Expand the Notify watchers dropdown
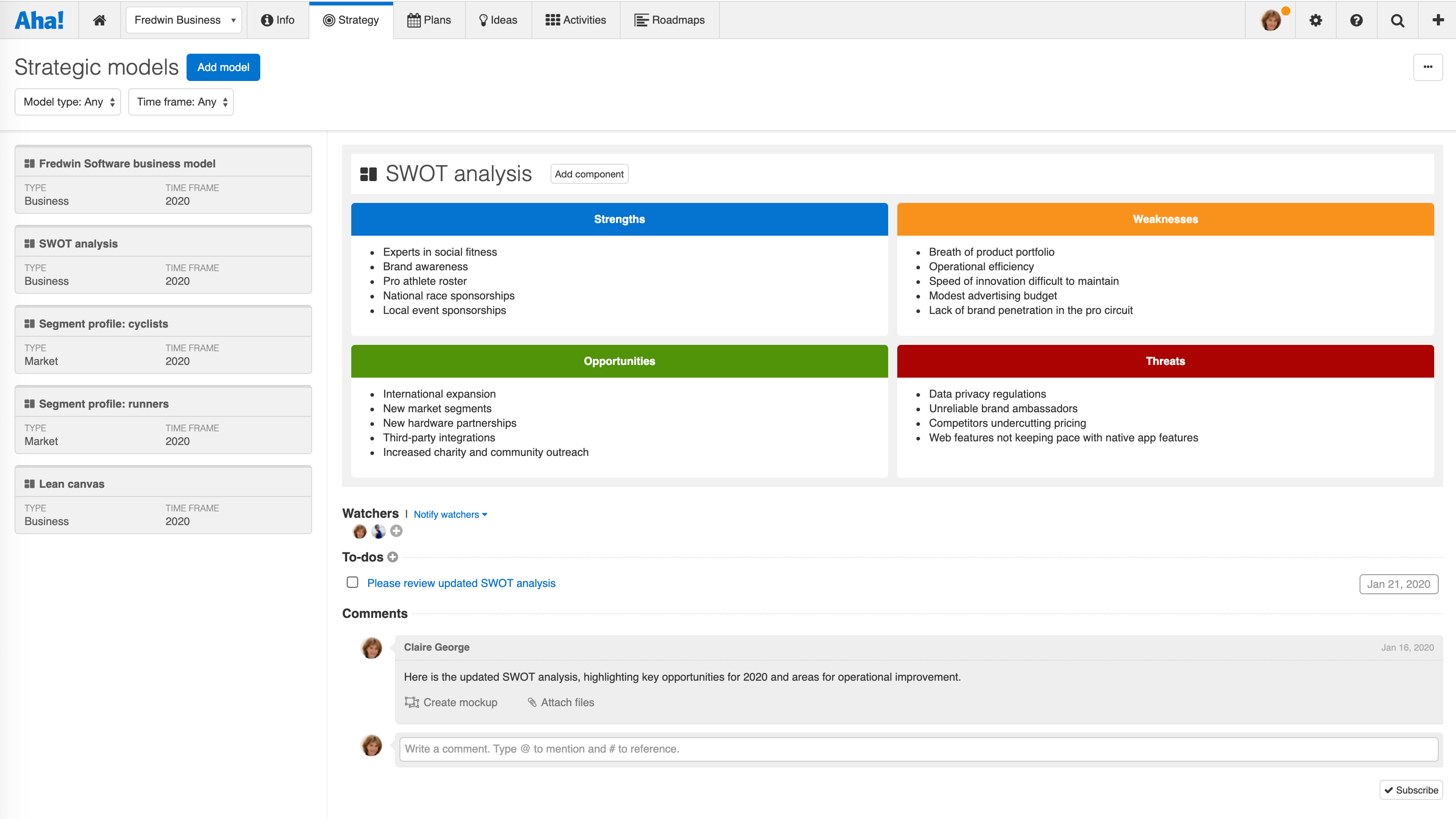The height and width of the screenshot is (819, 1456). coord(450,514)
